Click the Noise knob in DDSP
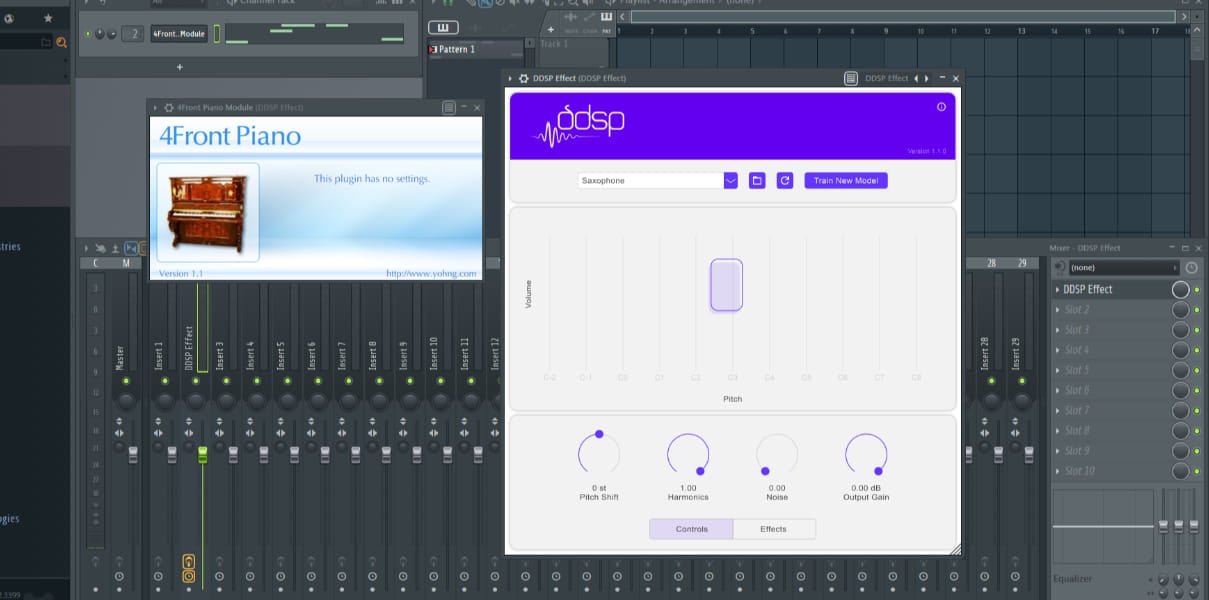 [777, 454]
